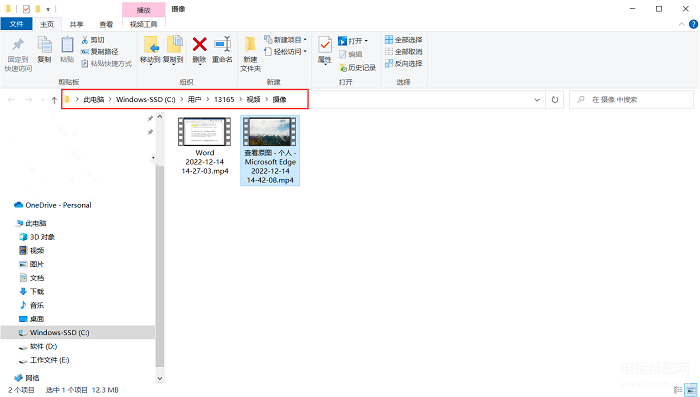
Task: Switch to the Home ribbon tab
Action: click(47, 24)
